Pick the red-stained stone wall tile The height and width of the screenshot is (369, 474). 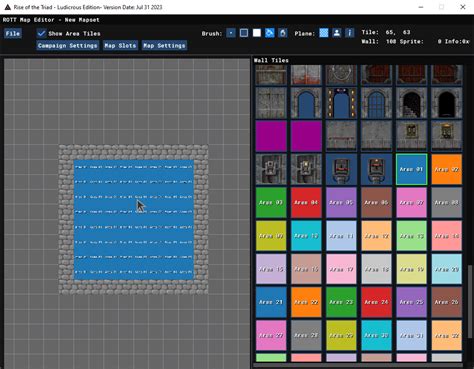306,75
